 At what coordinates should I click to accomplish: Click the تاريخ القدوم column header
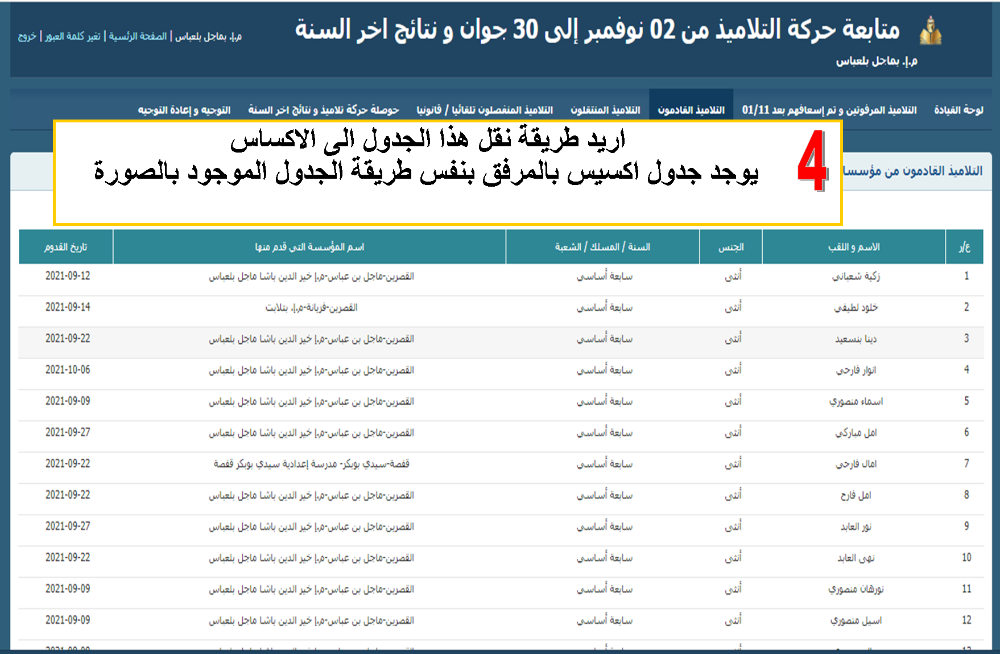(x=66, y=247)
